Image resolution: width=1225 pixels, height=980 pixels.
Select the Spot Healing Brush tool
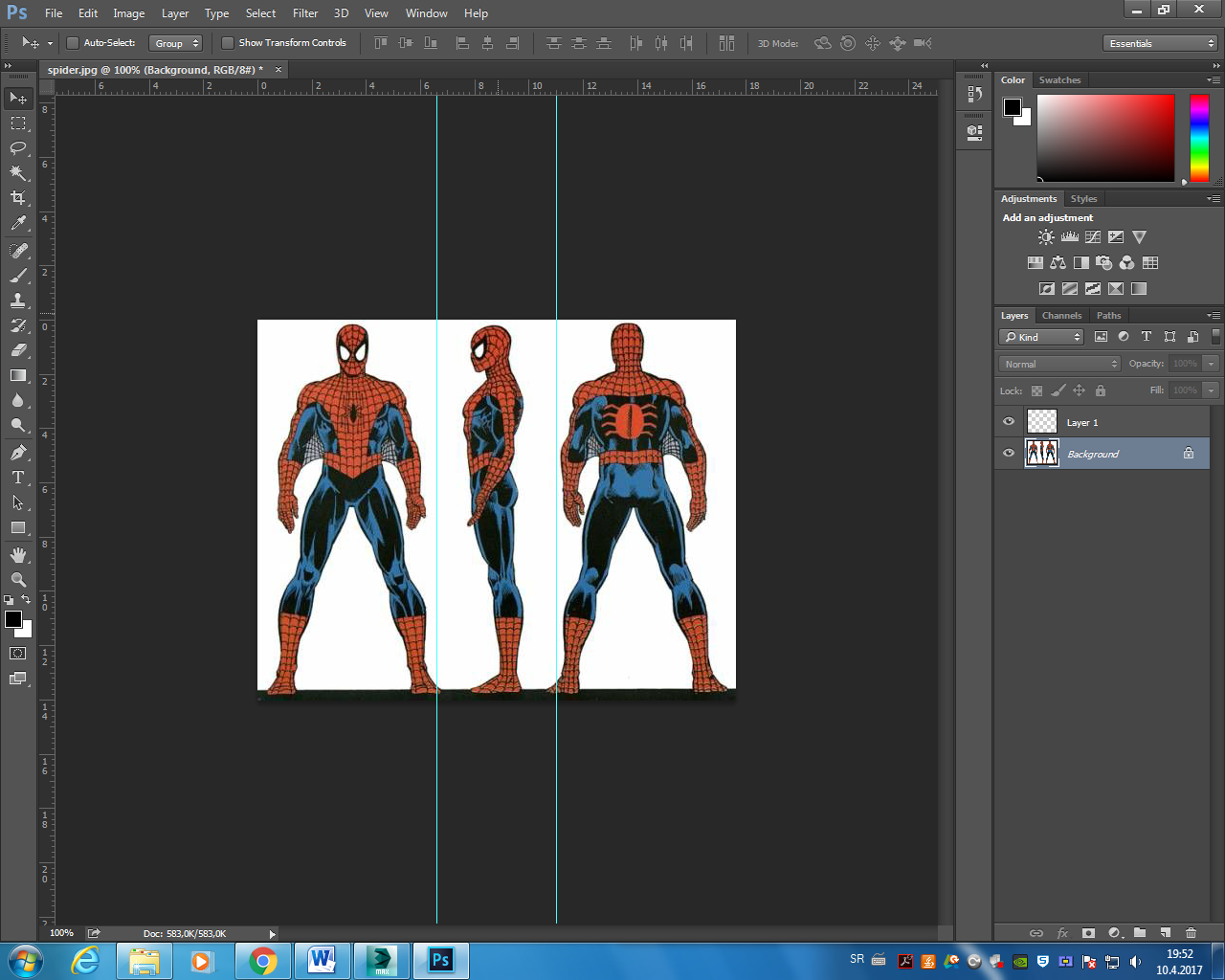click(x=18, y=251)
